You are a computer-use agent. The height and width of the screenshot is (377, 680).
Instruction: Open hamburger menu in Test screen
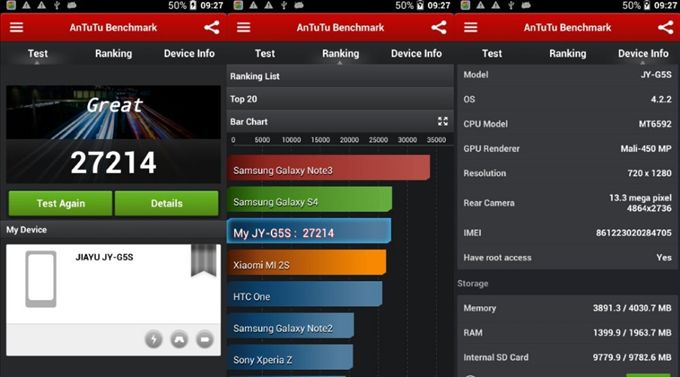16,27
